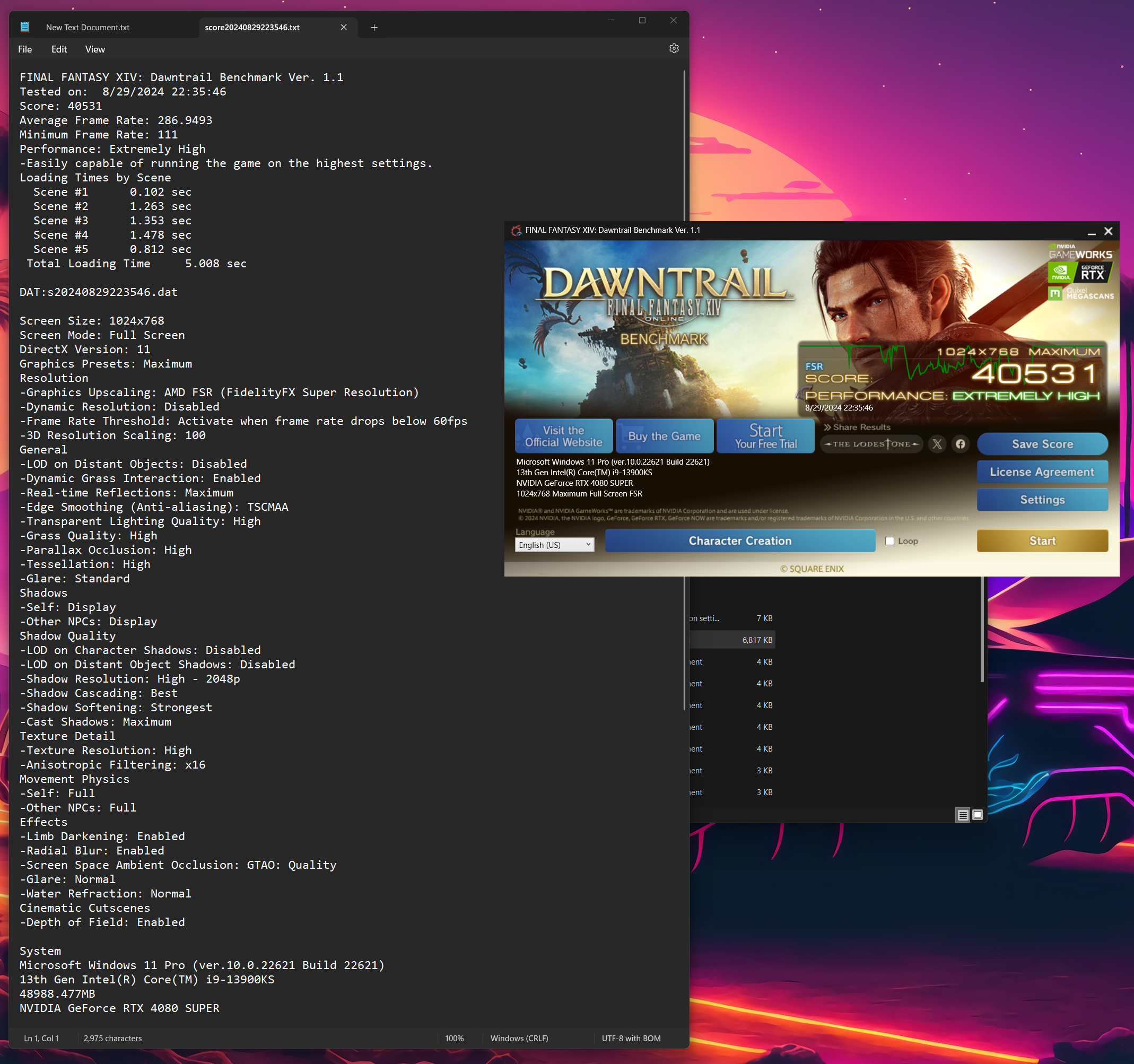The height and width of the screenshot is (1064, 1134).
Task: Click 2,975 characters status entry
Action: pos(112,1039)
